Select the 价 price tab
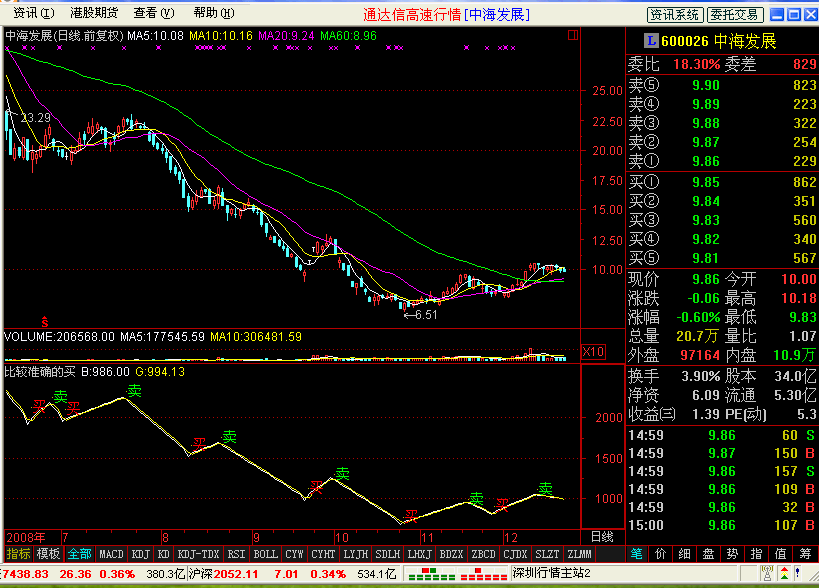Viewport: 819px width, 588px height. pyautogui.click(x=660, y=554)
